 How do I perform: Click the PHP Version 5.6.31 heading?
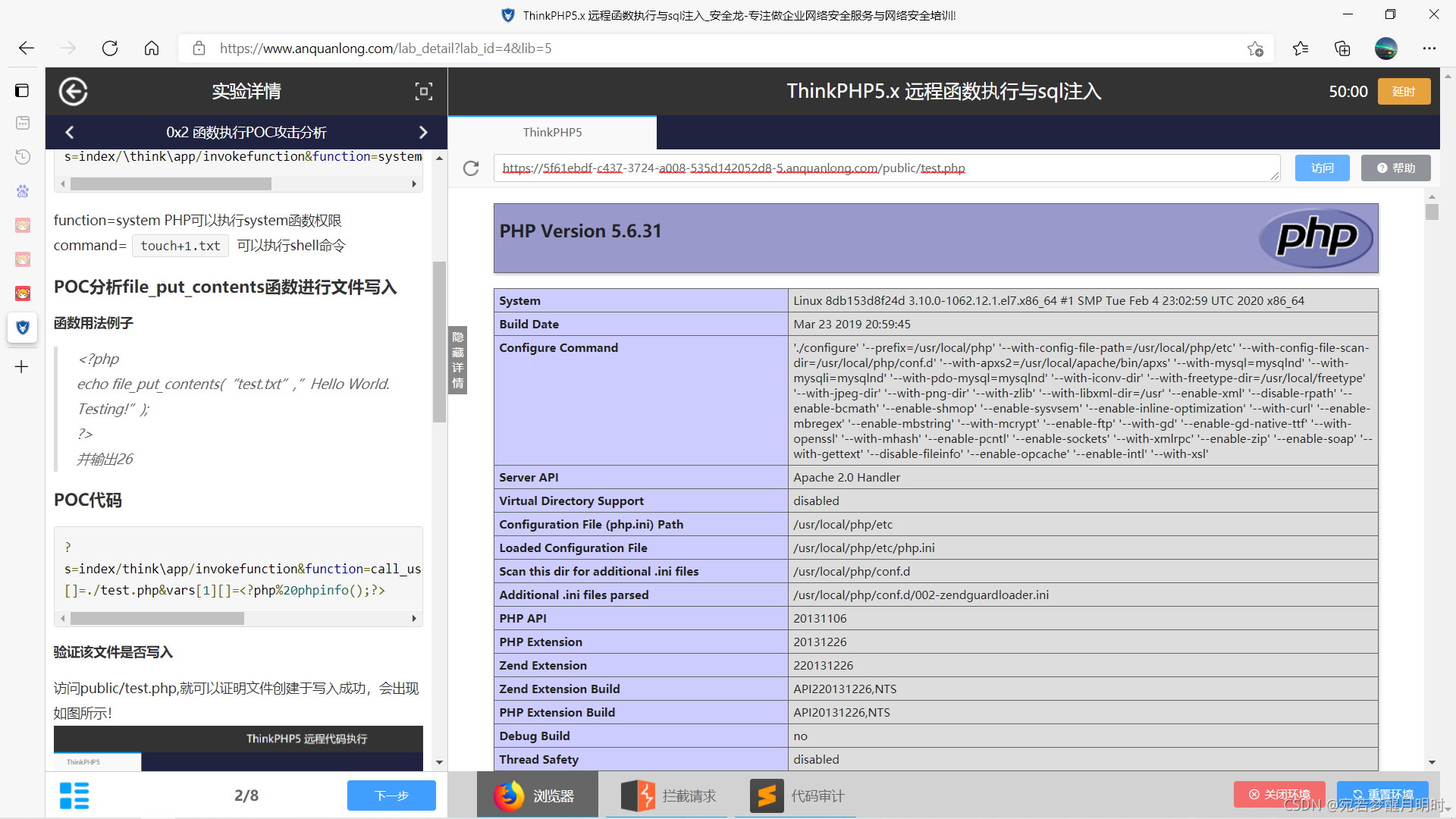(x=580, y=231)
